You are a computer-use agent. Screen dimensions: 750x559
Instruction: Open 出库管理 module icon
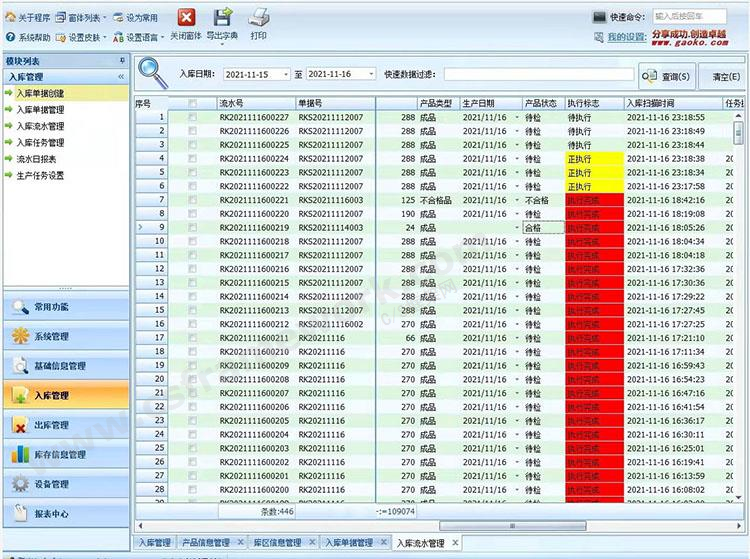pos(20,425)
